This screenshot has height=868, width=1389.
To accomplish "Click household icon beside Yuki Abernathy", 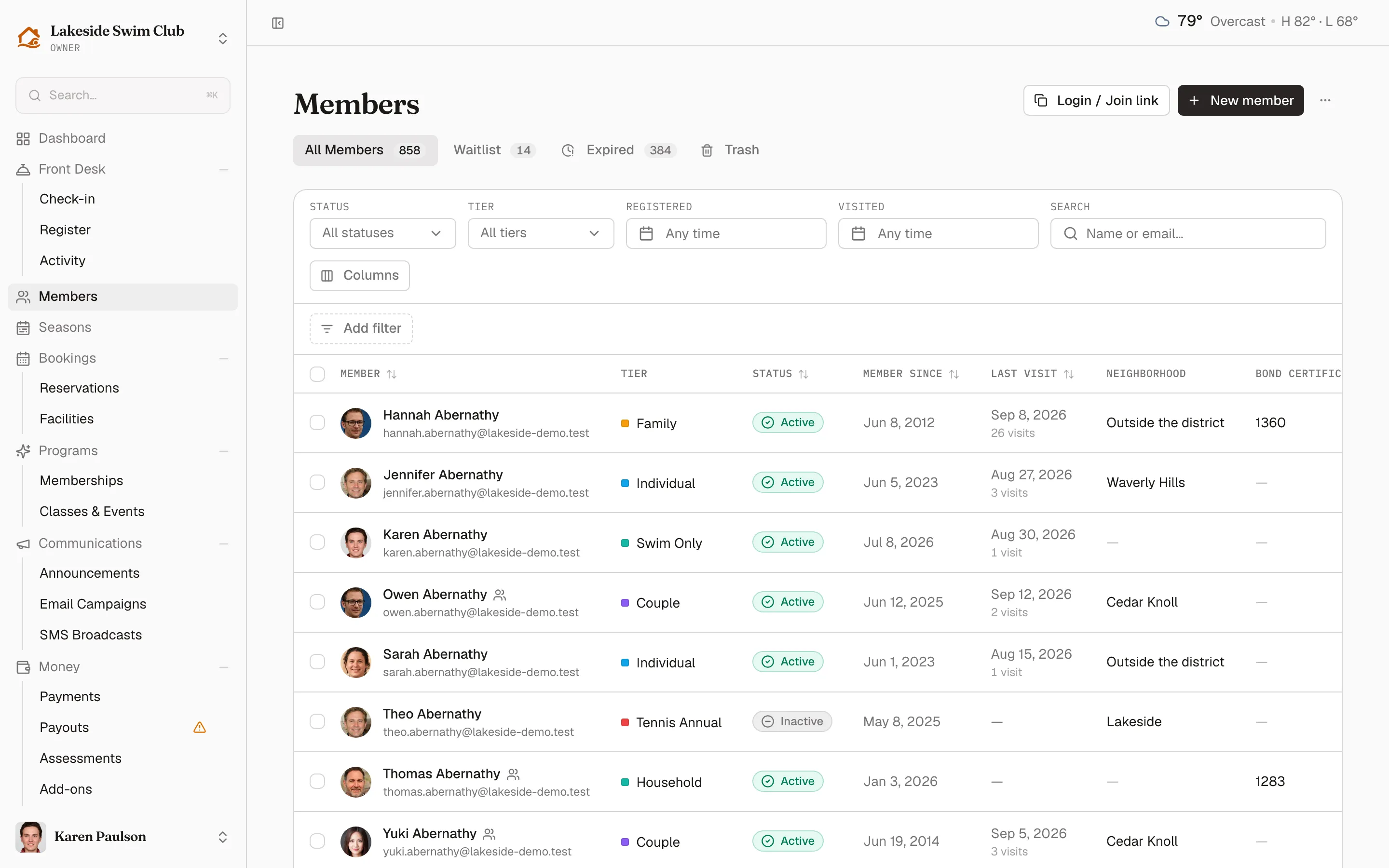I will 490,834.
